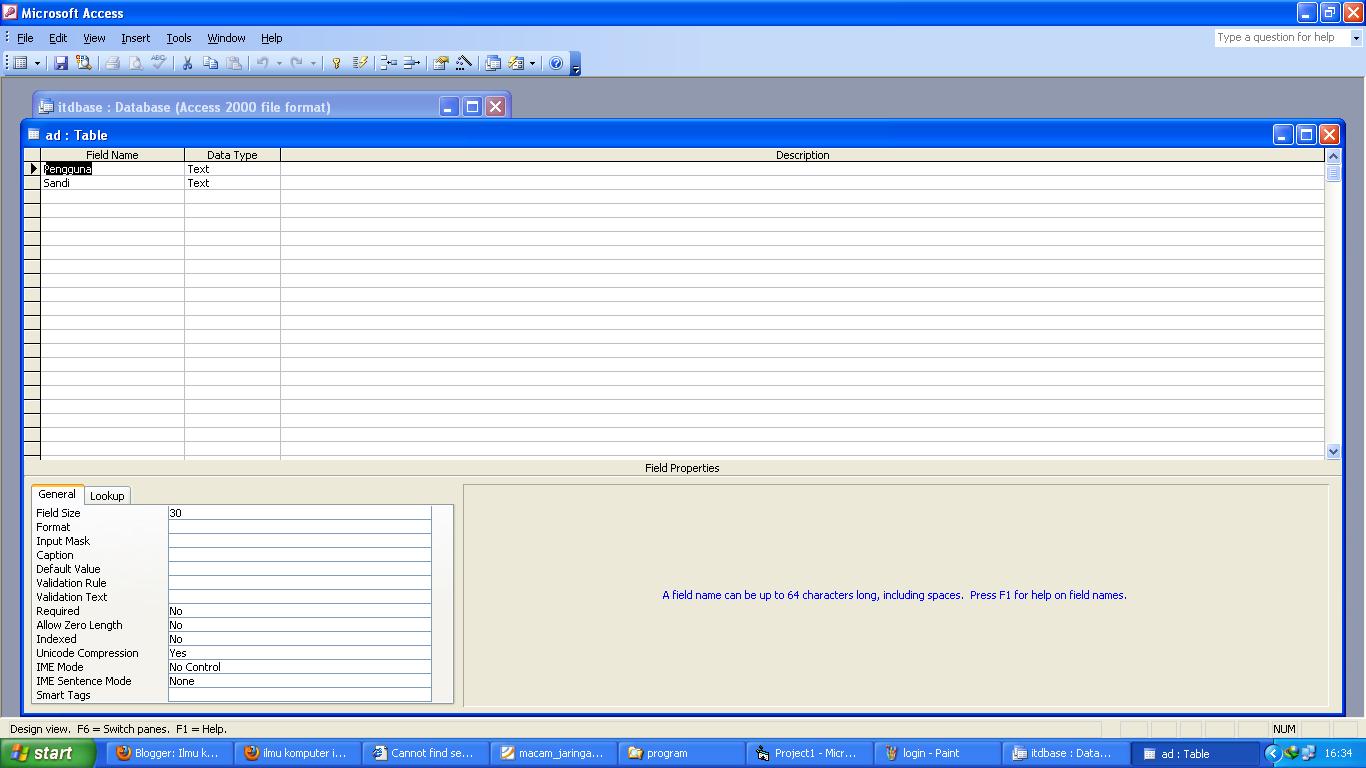1366x768 pixels.
Task: Click the Format property box
Action: 300,527
